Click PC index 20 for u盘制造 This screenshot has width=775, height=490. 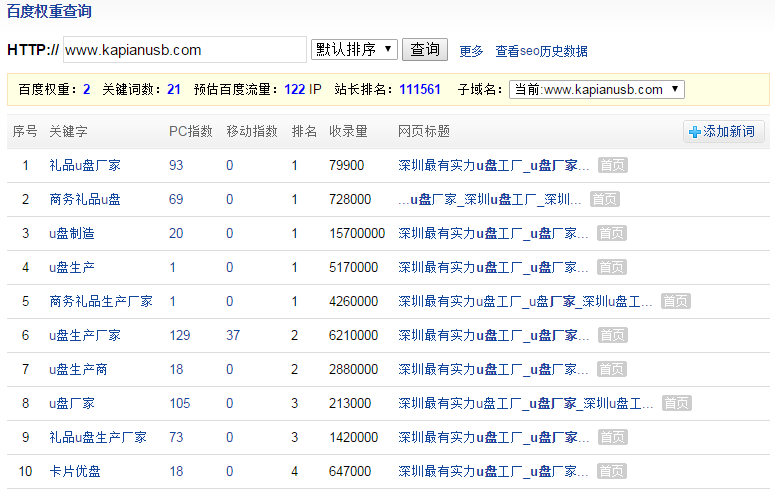pyautogui.click(x=176, y=233)
